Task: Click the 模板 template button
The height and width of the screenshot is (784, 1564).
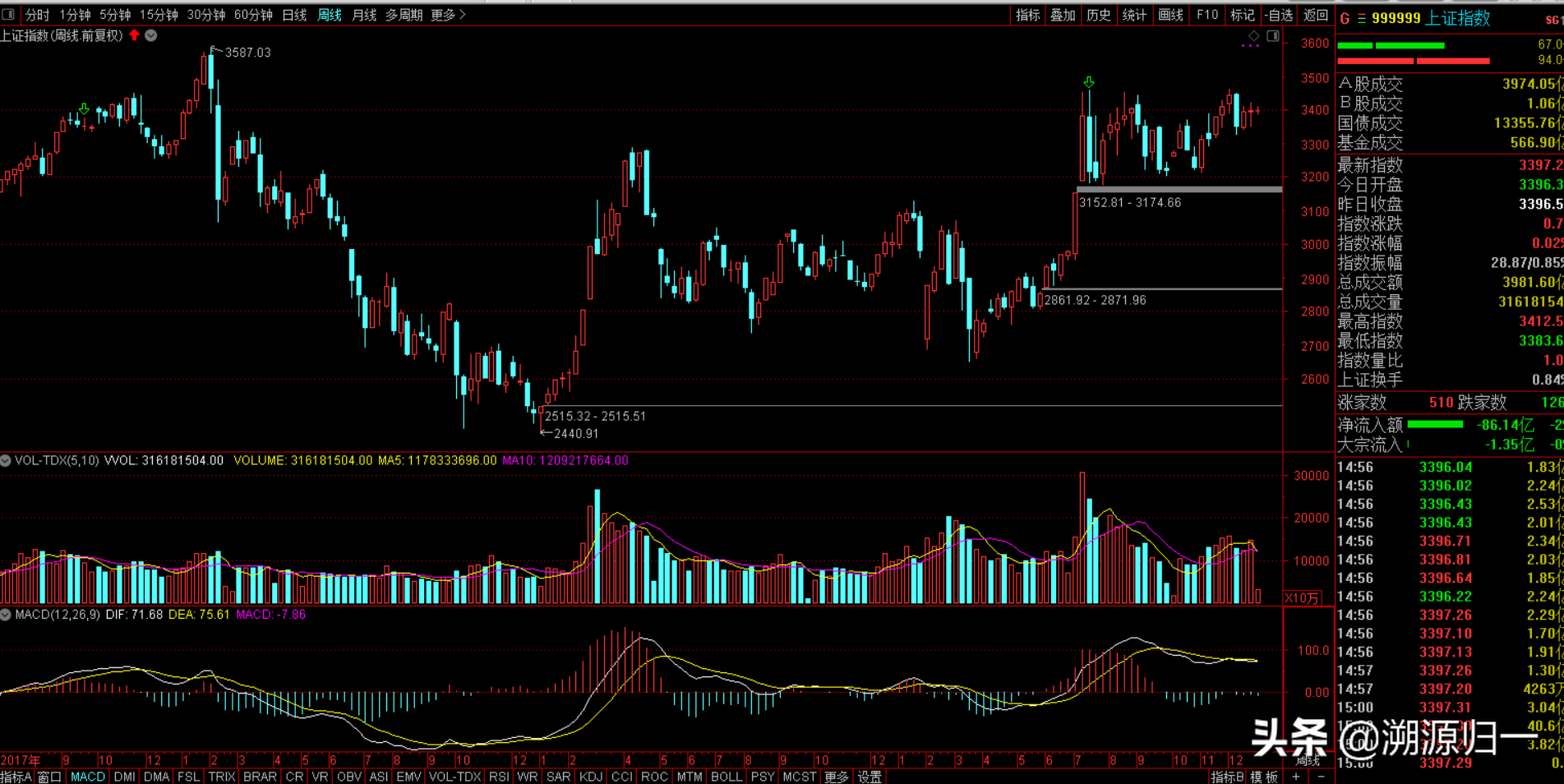Action: [x=1264, y=777]
